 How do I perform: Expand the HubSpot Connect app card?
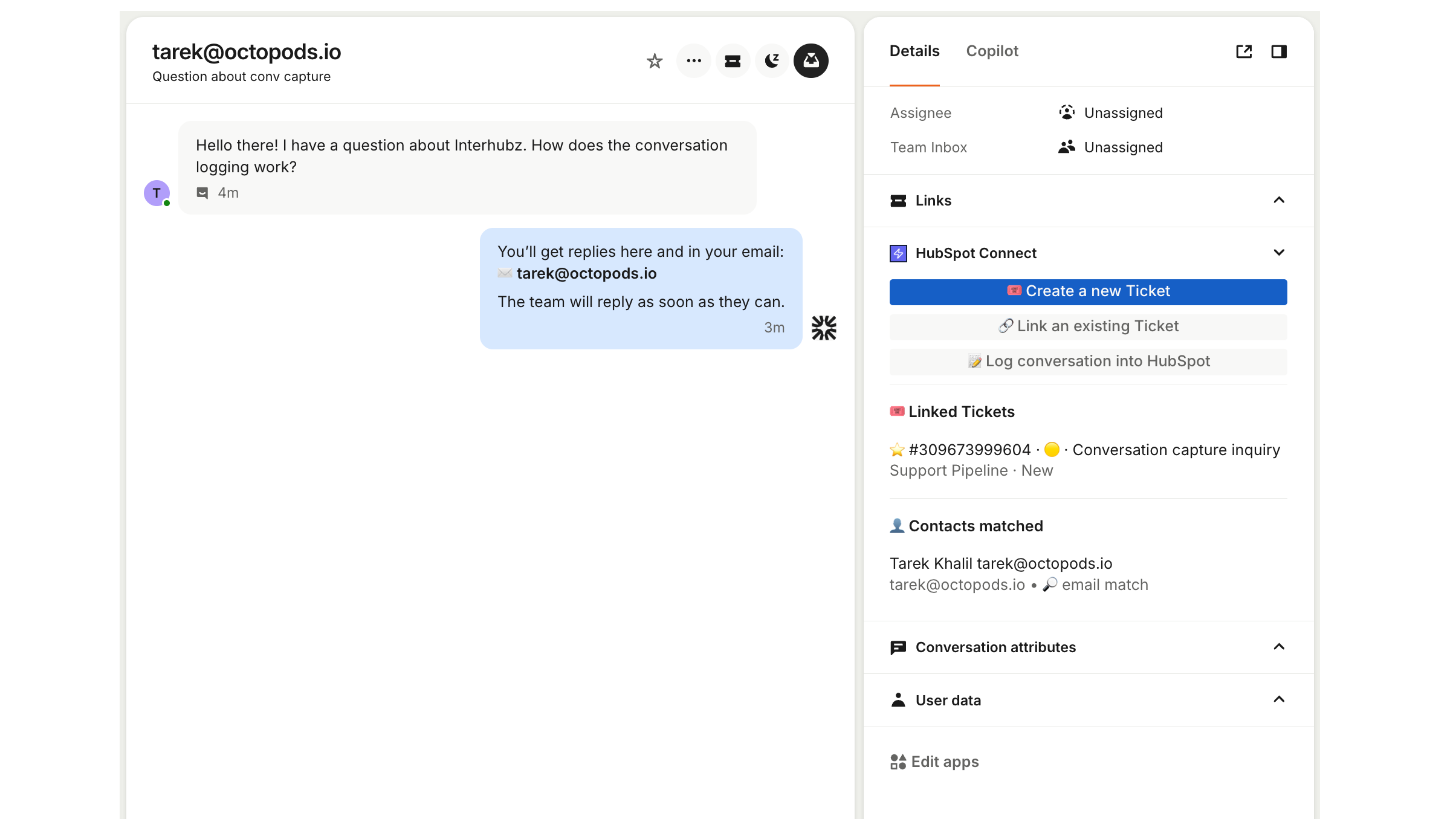1280,253
